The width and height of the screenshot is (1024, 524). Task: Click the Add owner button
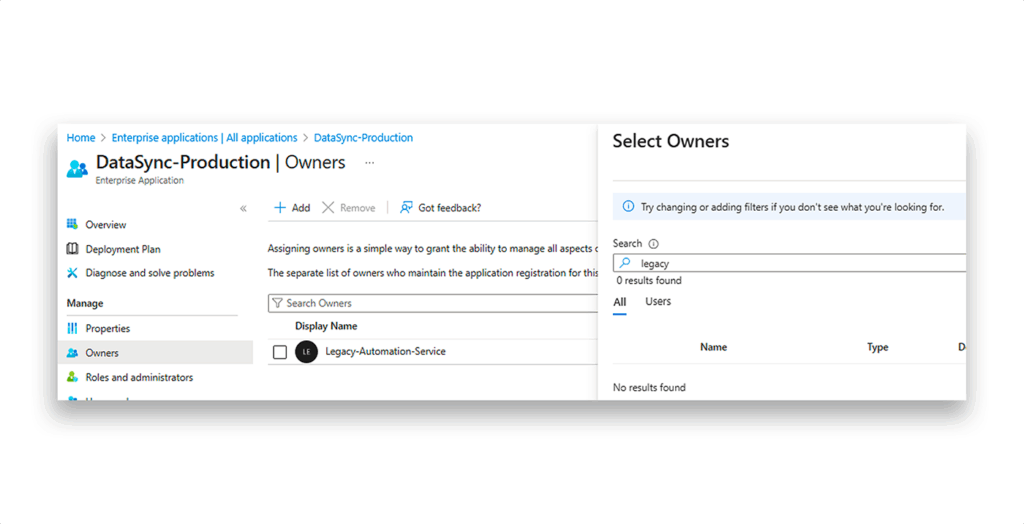click(291, 208)
